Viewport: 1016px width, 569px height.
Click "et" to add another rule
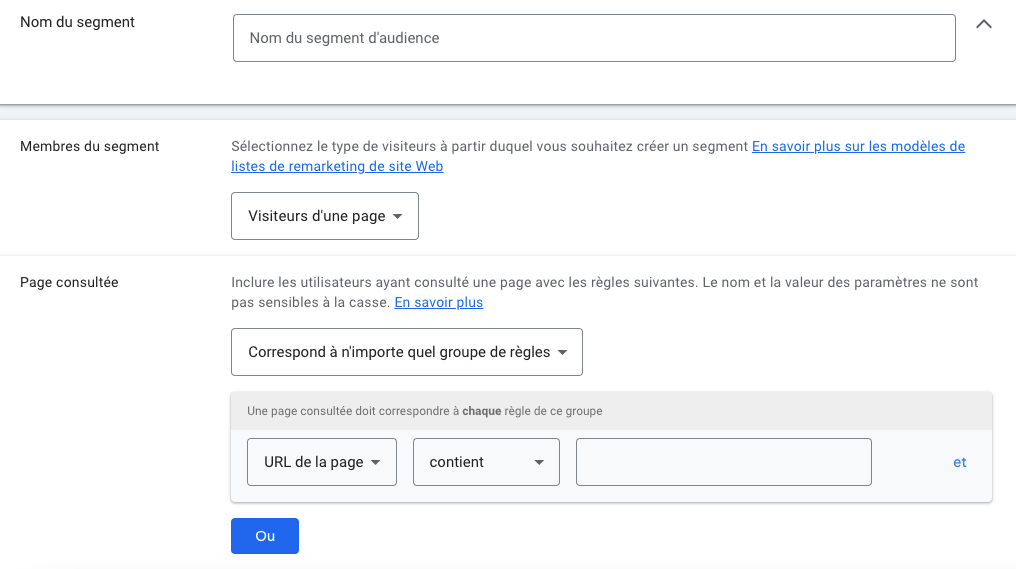[959, 462]
